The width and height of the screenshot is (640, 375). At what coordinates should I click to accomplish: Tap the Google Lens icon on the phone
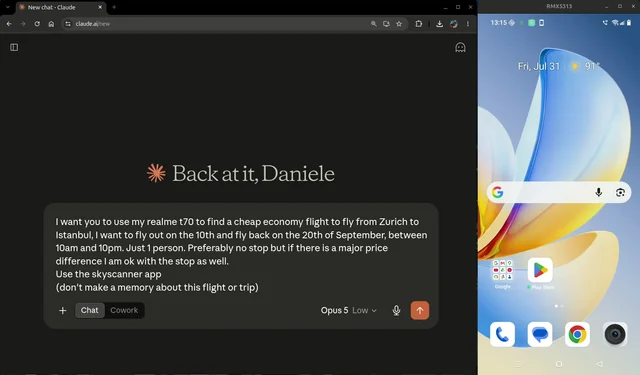(x=620, y=193)
